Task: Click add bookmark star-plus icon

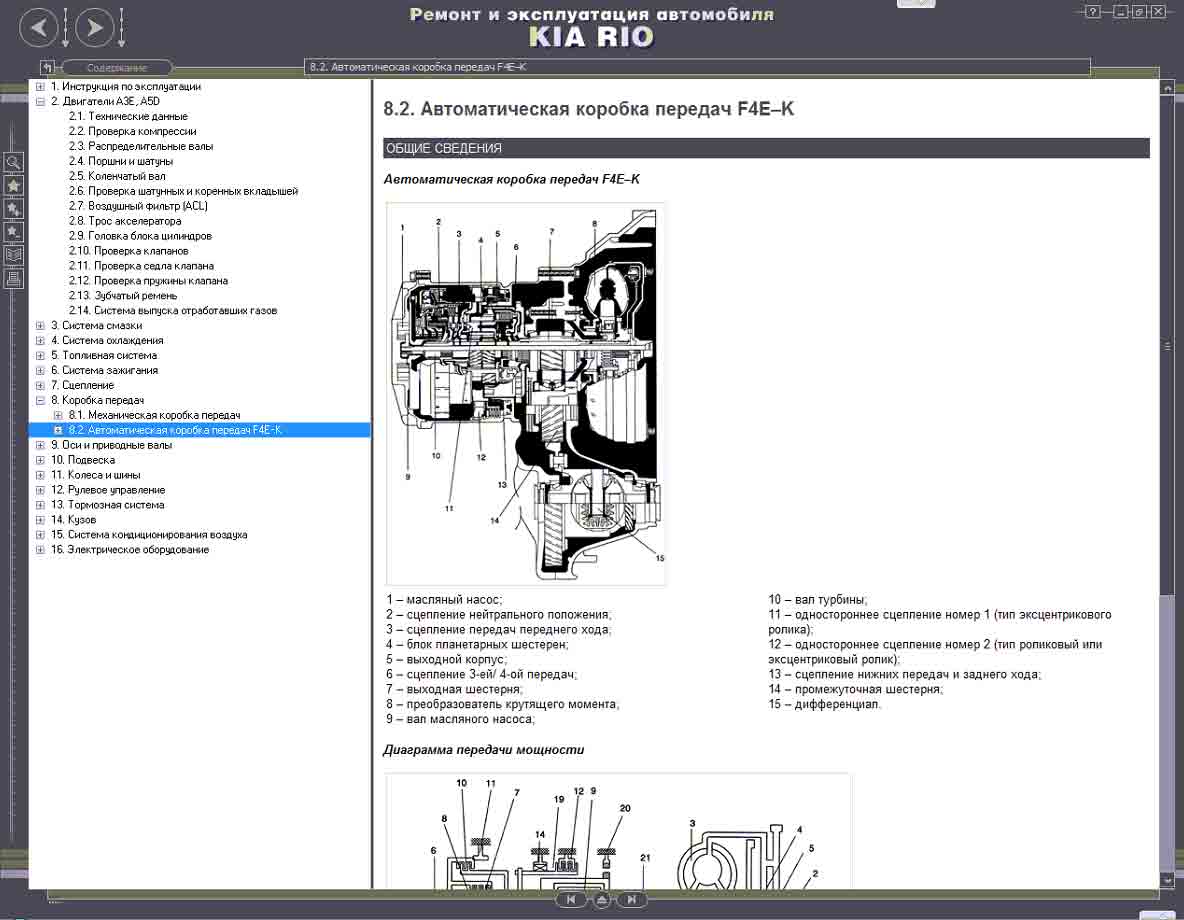Action: 14,209
